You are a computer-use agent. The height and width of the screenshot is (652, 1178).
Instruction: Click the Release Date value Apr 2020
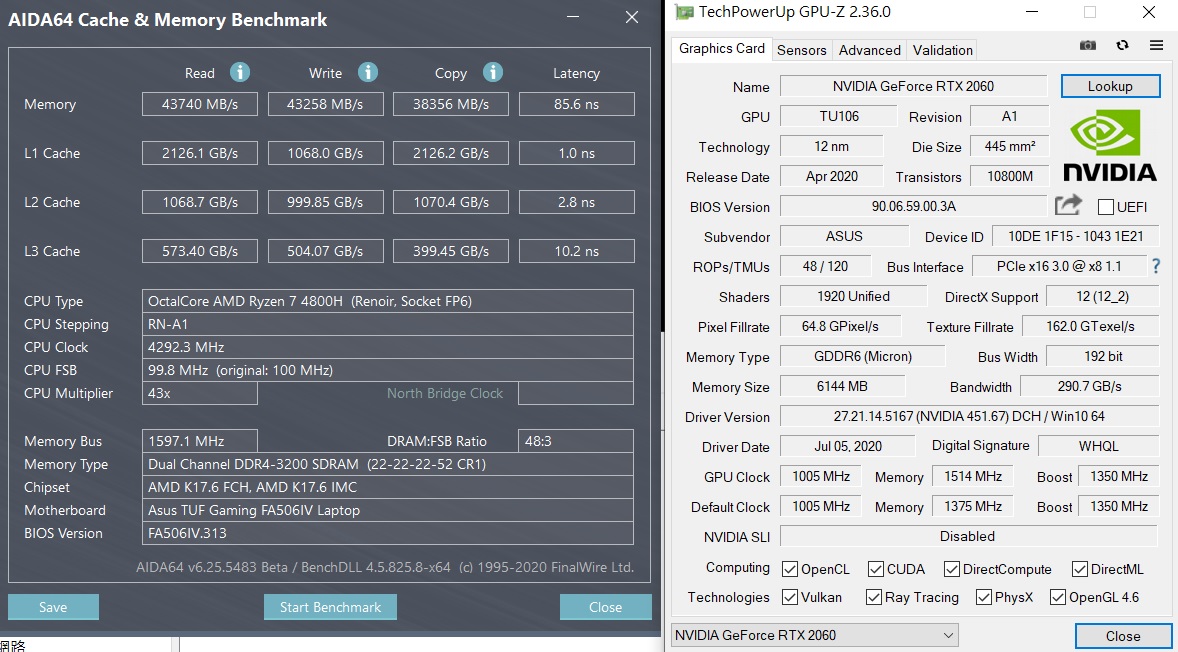pyautogui.click(x=832, y=176)
